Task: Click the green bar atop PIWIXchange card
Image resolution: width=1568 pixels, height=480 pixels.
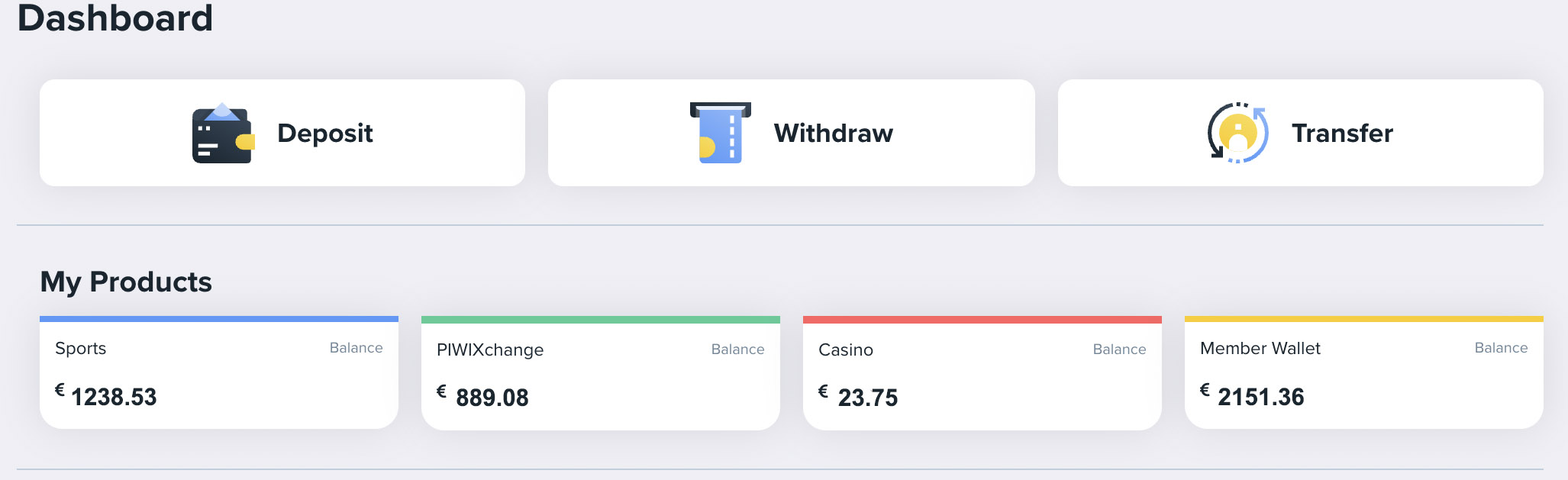Action: pyautogui.click(x=601, y=320)
